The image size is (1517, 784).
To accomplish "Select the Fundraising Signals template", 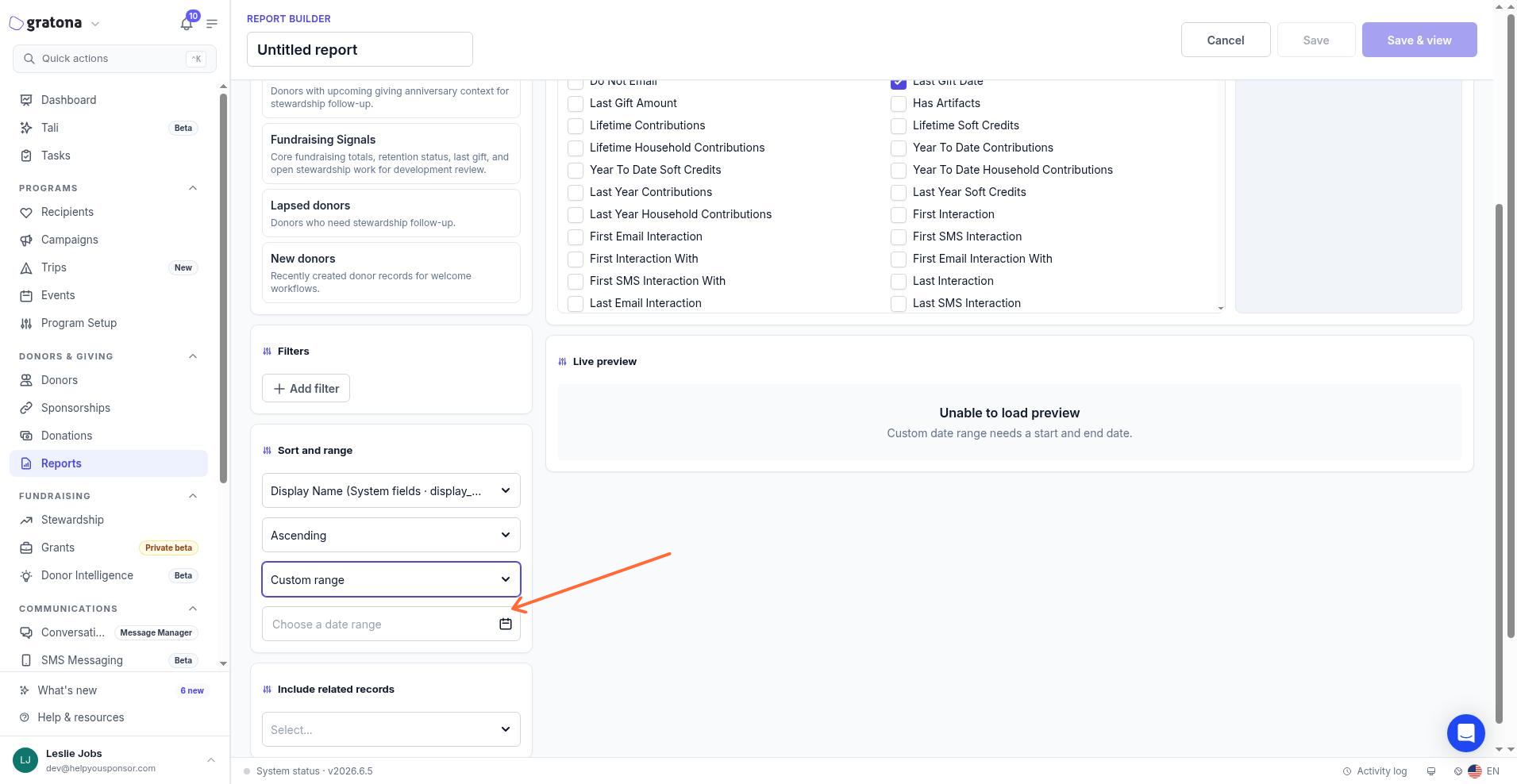I will 391,153.
